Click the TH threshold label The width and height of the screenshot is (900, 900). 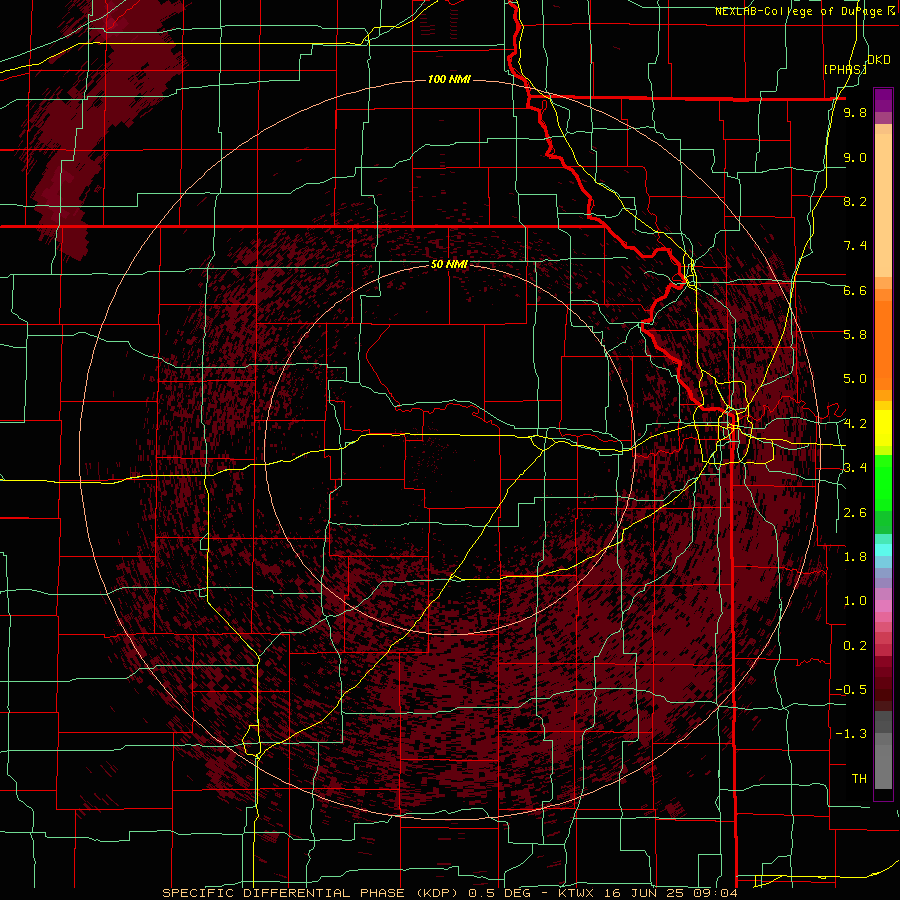859,779
